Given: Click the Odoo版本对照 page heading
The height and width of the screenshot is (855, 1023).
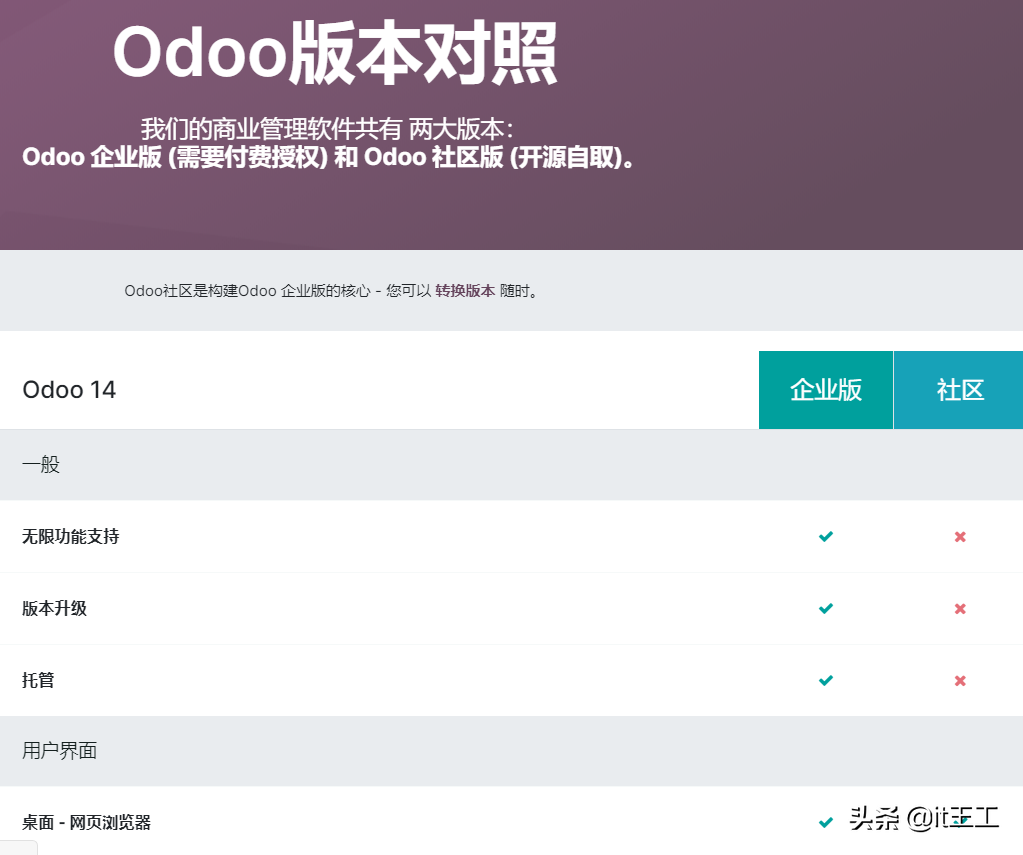Looking at the screenshot, I should click(335, 52).
